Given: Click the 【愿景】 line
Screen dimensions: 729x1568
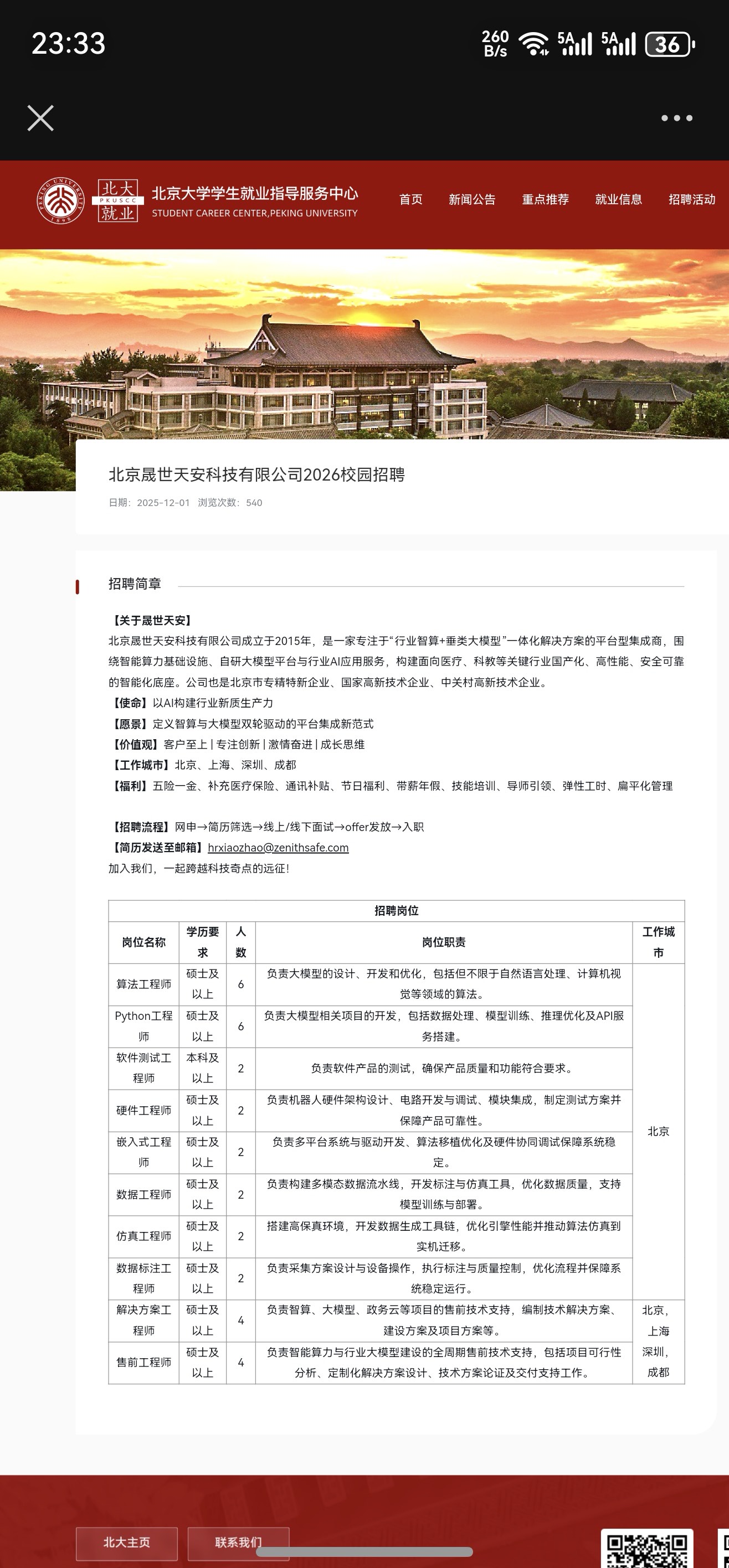Looking at the screenshot, I should (x=241, y=724).
